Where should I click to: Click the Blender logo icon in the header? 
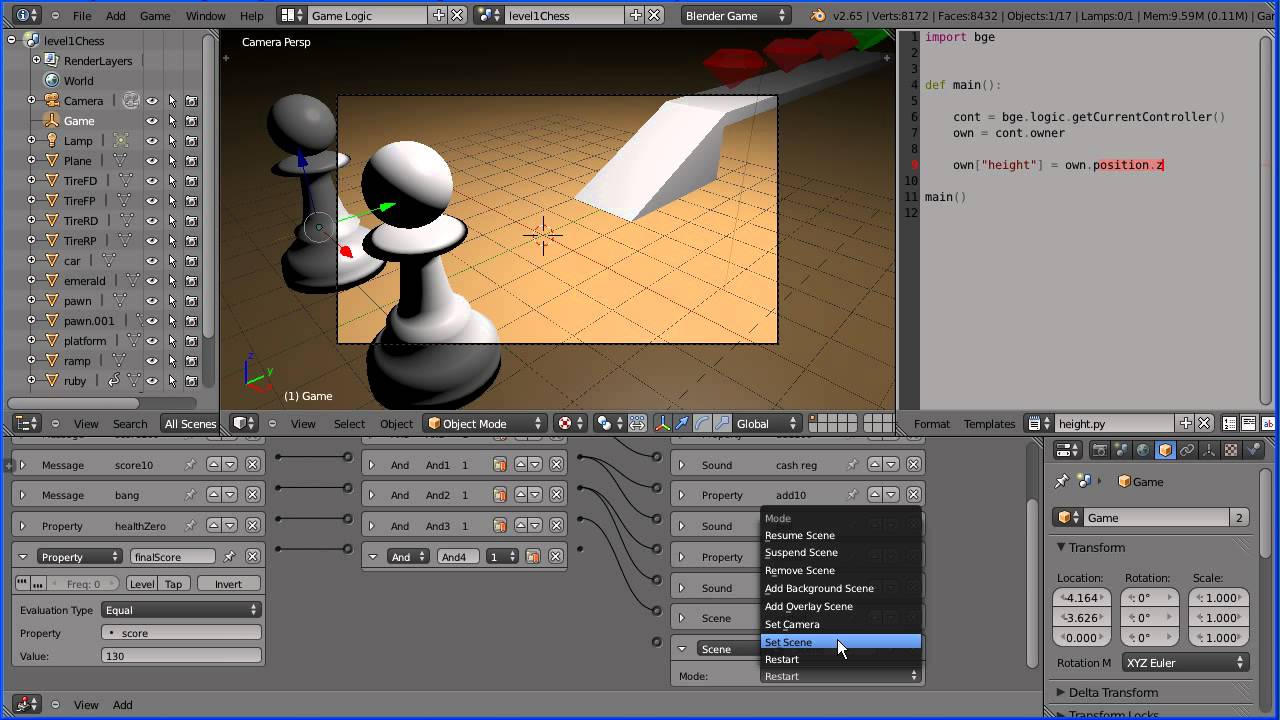[x=818, y=16]
